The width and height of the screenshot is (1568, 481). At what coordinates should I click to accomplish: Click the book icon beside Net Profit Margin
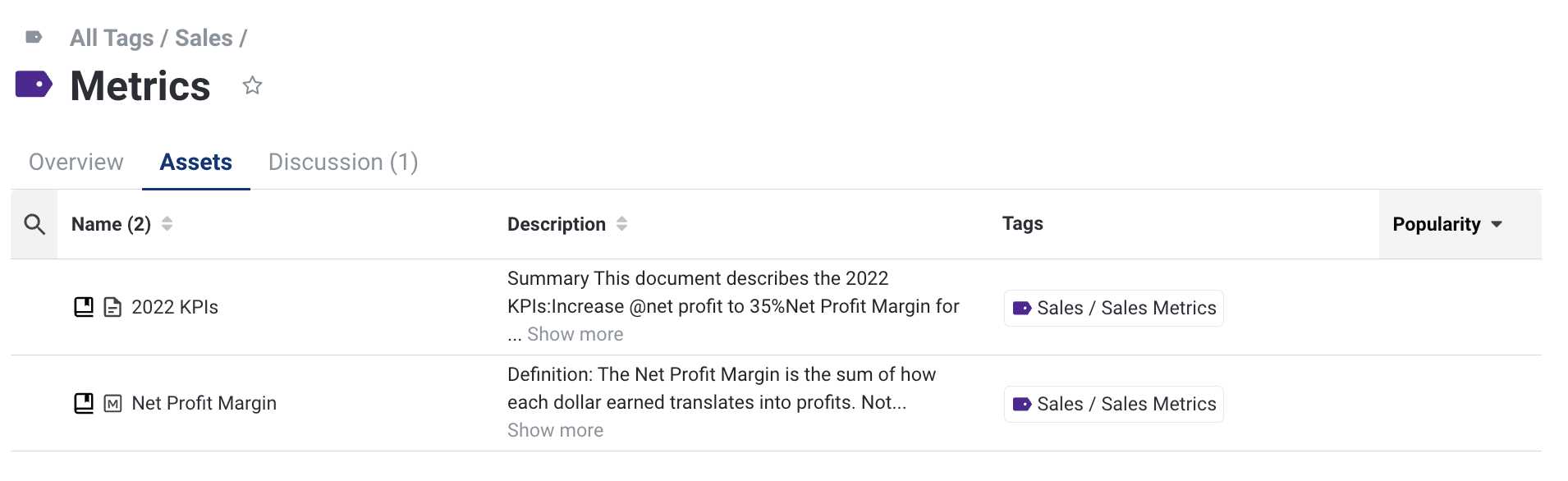pos(84,403)
